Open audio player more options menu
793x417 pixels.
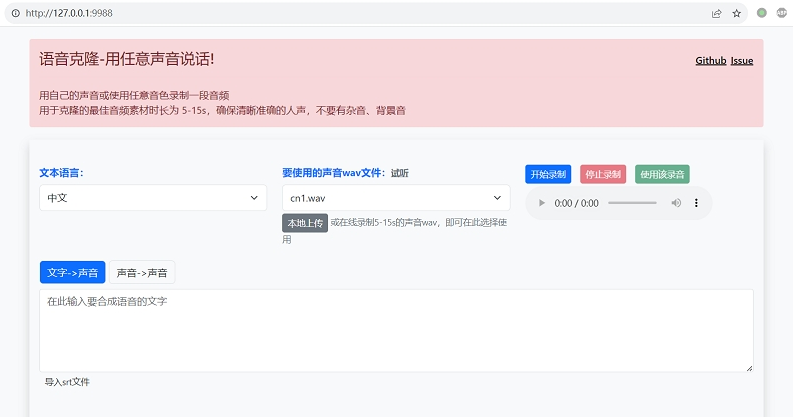(697, 203)
